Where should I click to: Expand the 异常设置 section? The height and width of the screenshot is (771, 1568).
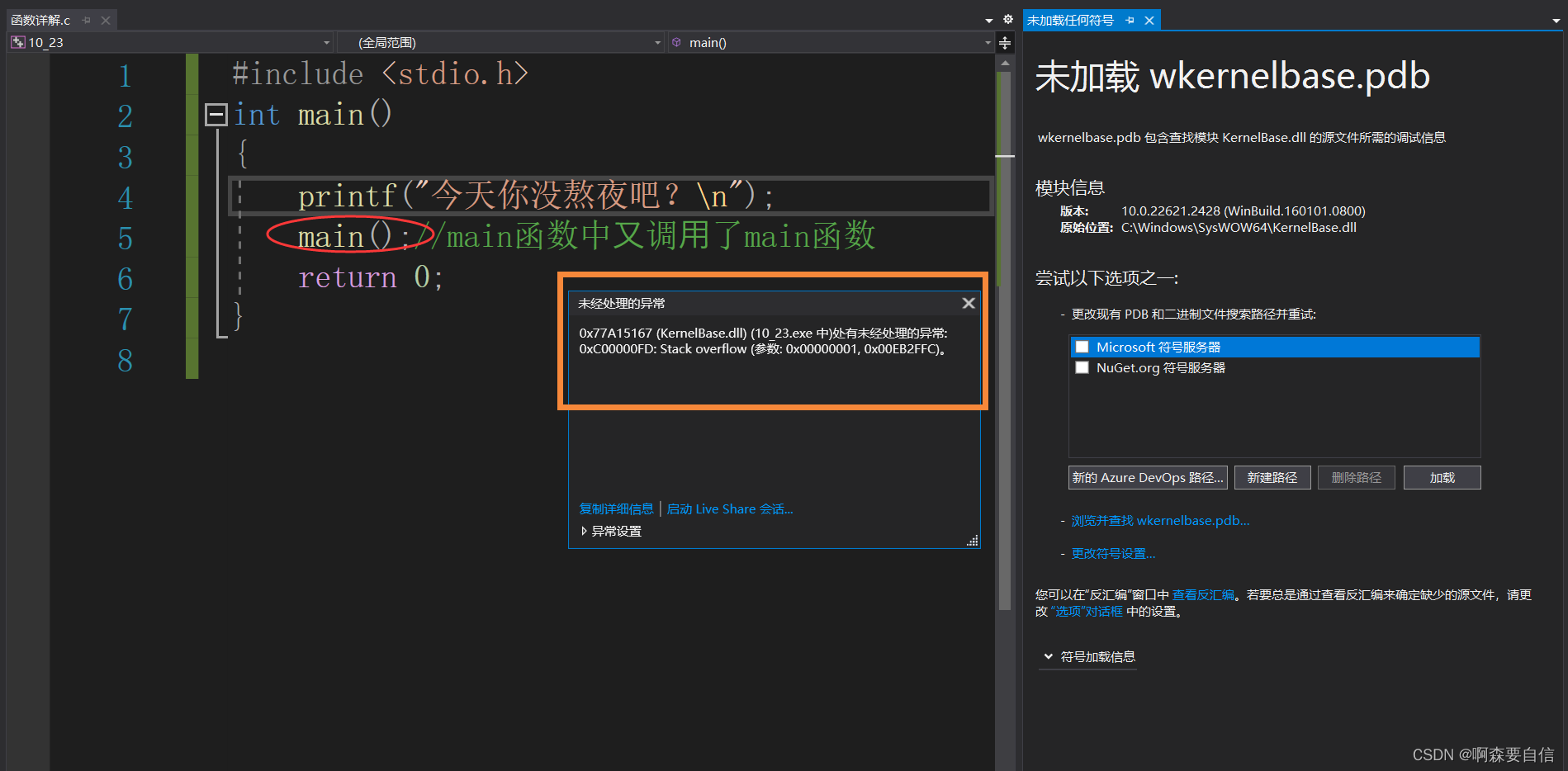611,531
